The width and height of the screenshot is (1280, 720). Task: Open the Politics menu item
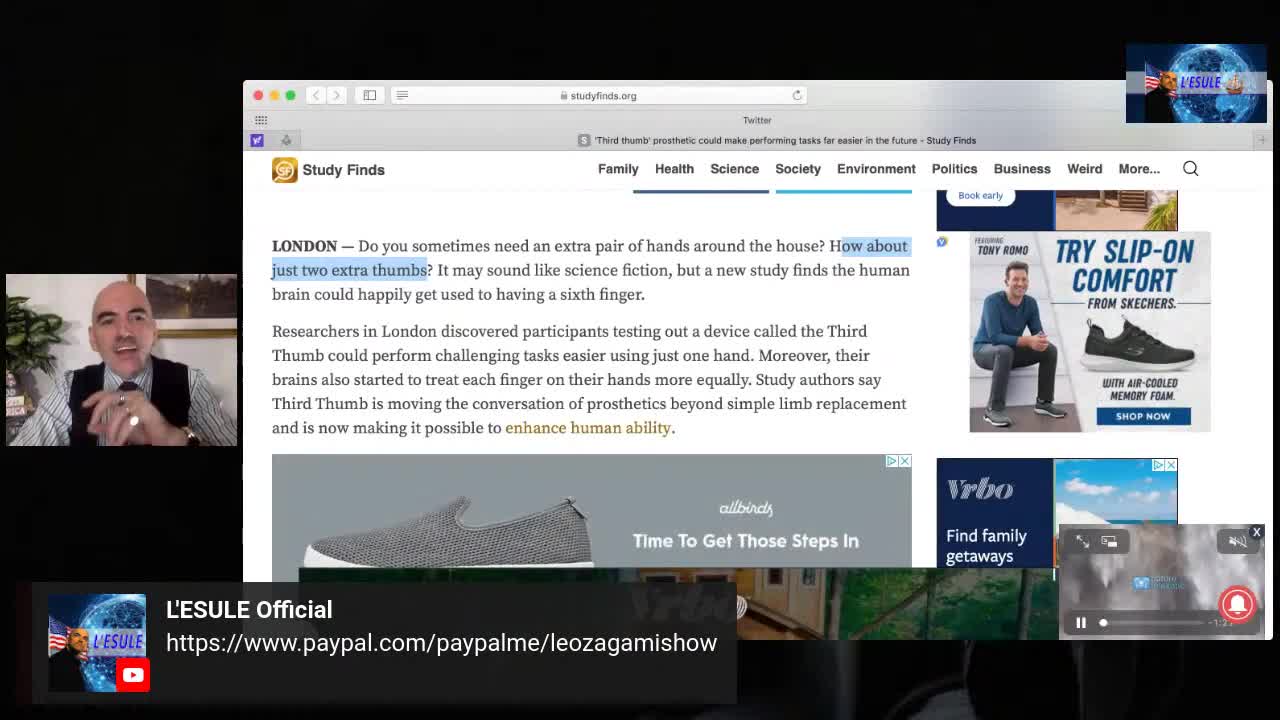point(954,169)
